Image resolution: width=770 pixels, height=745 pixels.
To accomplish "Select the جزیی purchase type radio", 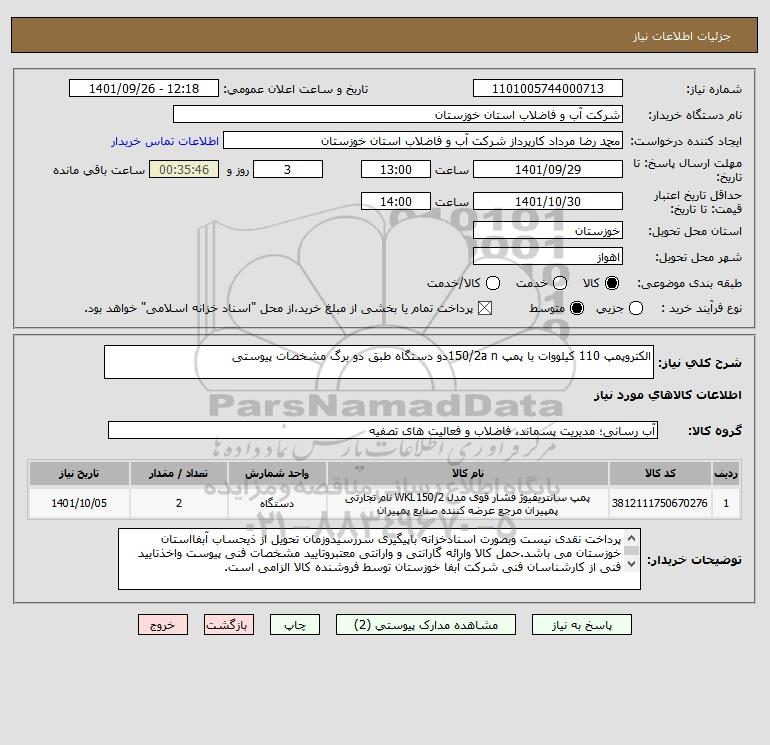I will [x=635, y=308].
